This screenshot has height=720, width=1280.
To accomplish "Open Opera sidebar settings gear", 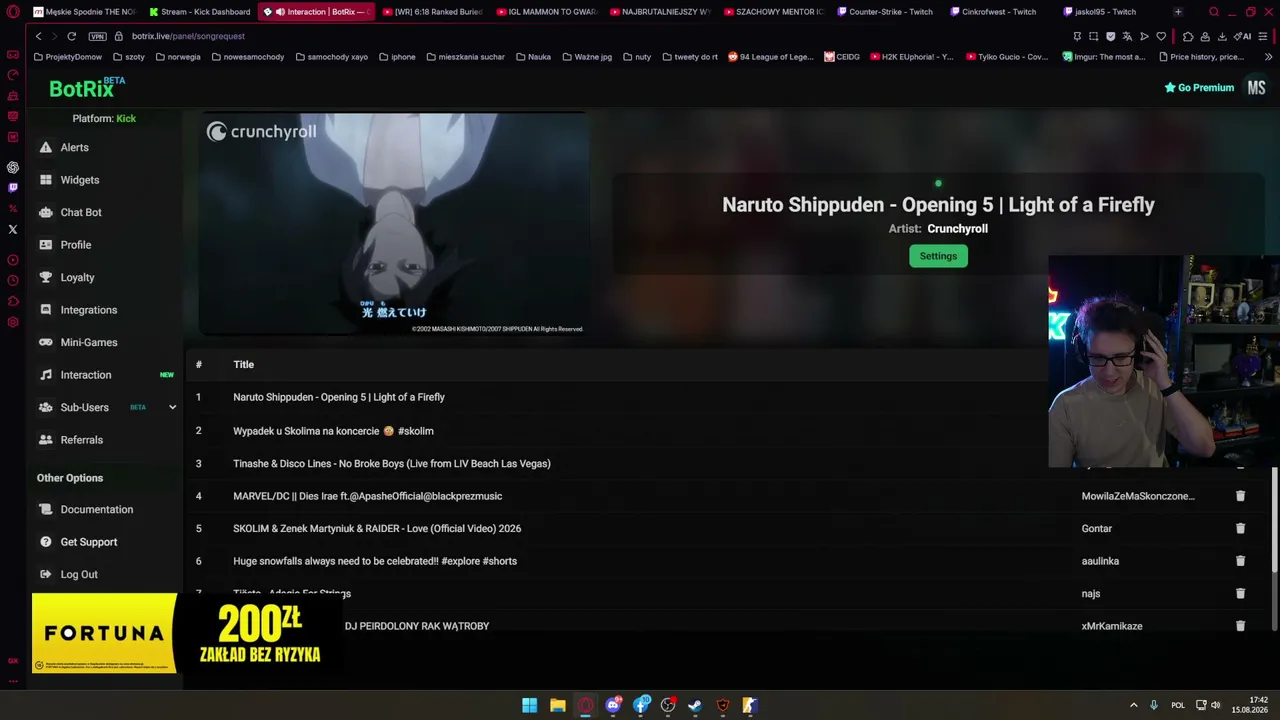I will coord(13,322).
